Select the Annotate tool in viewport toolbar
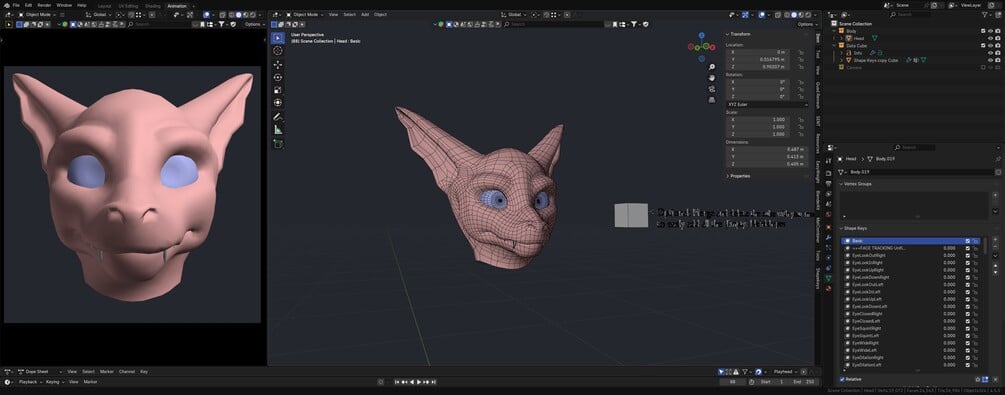This screenshot has height=395, width=1005. (278, 117)
